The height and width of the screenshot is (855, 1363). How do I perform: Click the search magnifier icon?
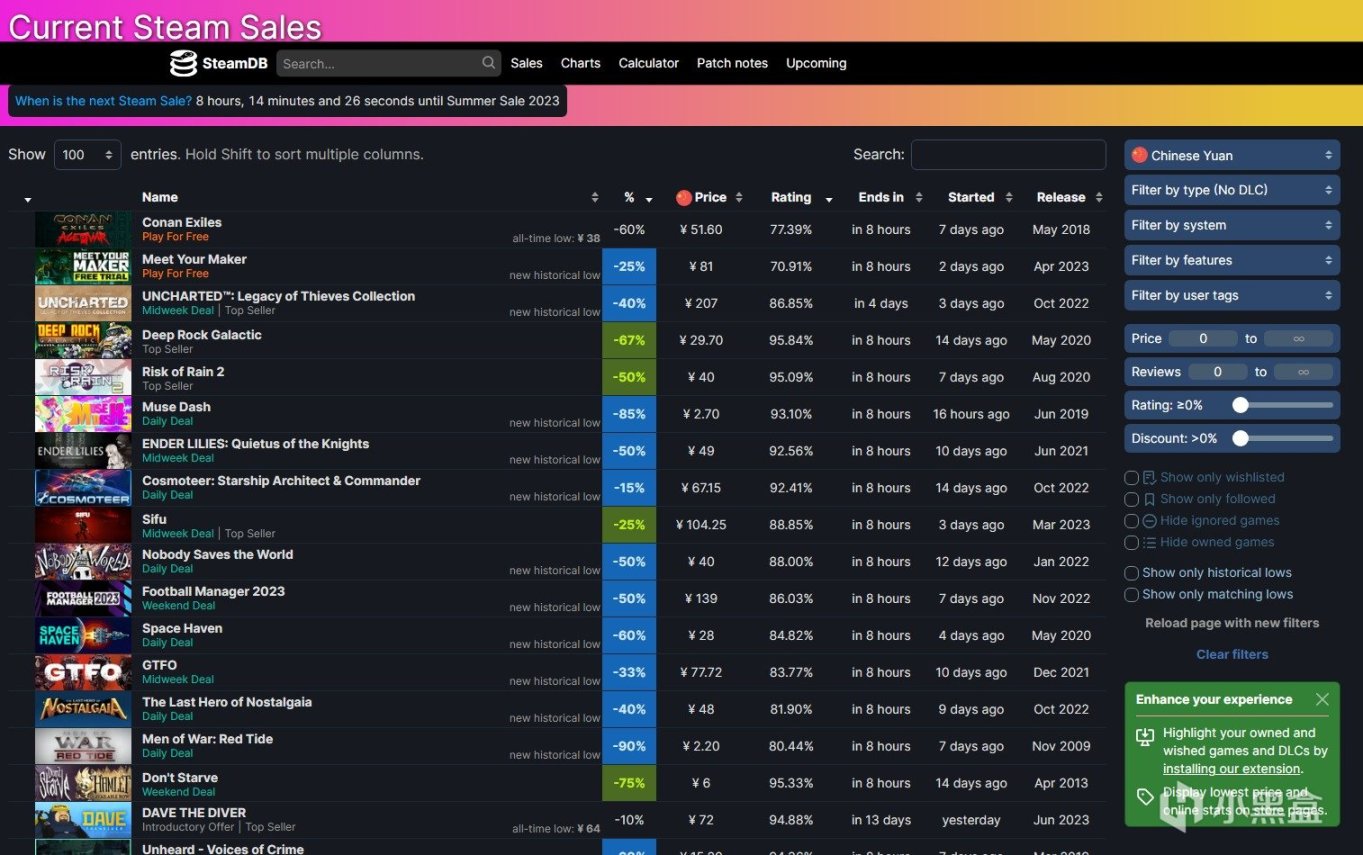click(x=489, y=63)
